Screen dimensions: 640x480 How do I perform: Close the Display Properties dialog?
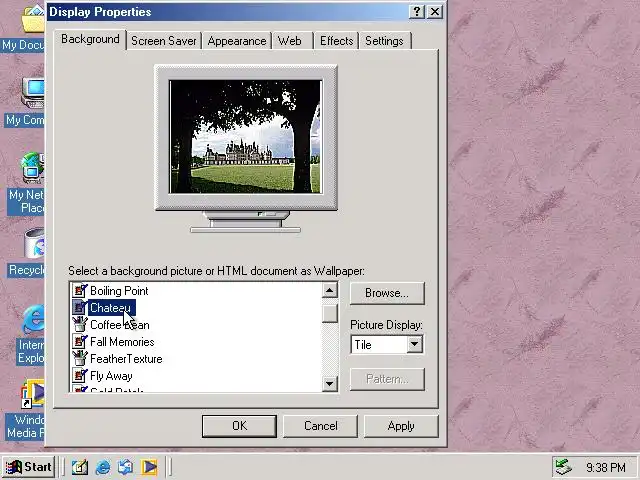435,12
